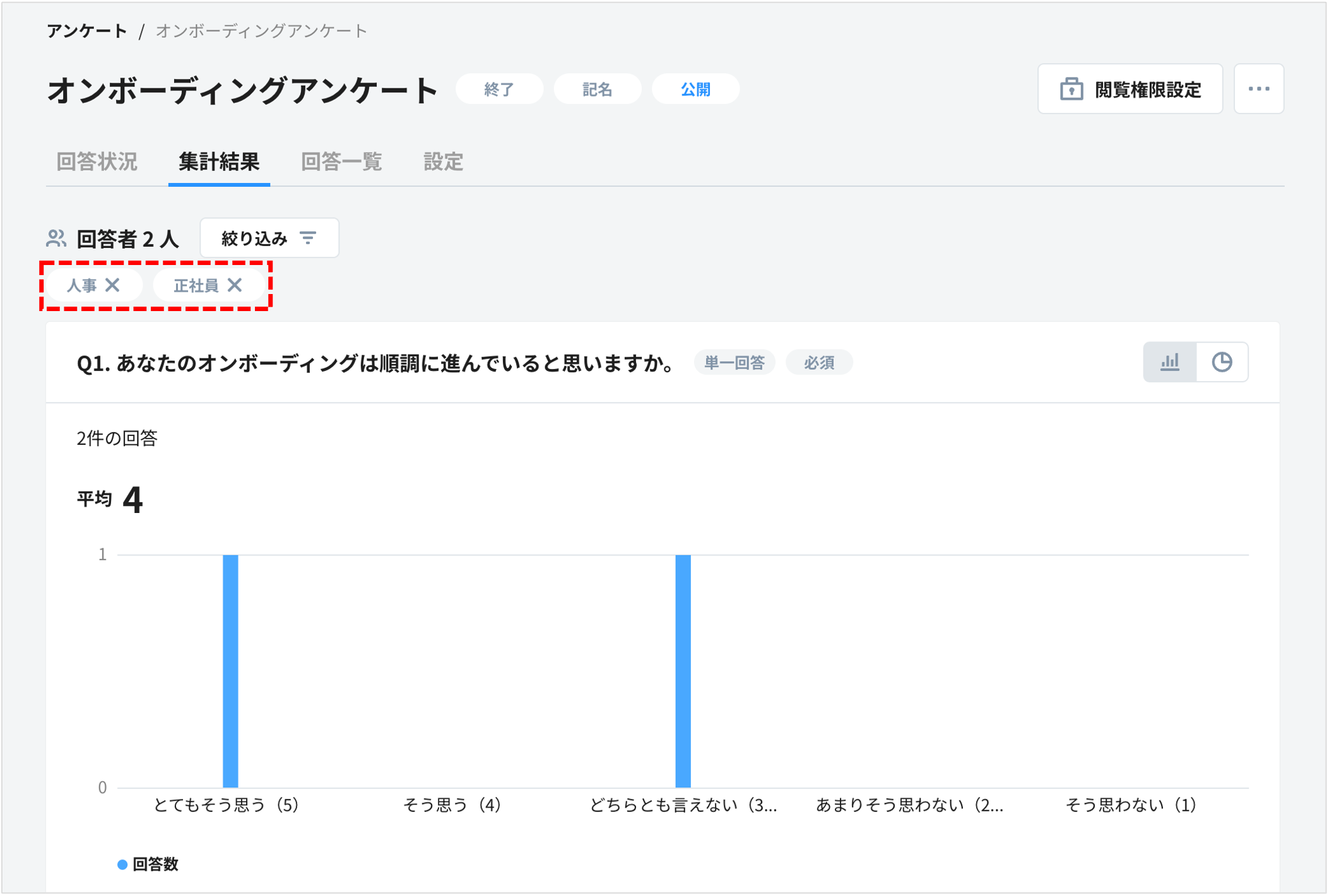1327x896 pixels.
Task: Click the filter funnel icon in 絞り込み button
Action: [307, 238]
